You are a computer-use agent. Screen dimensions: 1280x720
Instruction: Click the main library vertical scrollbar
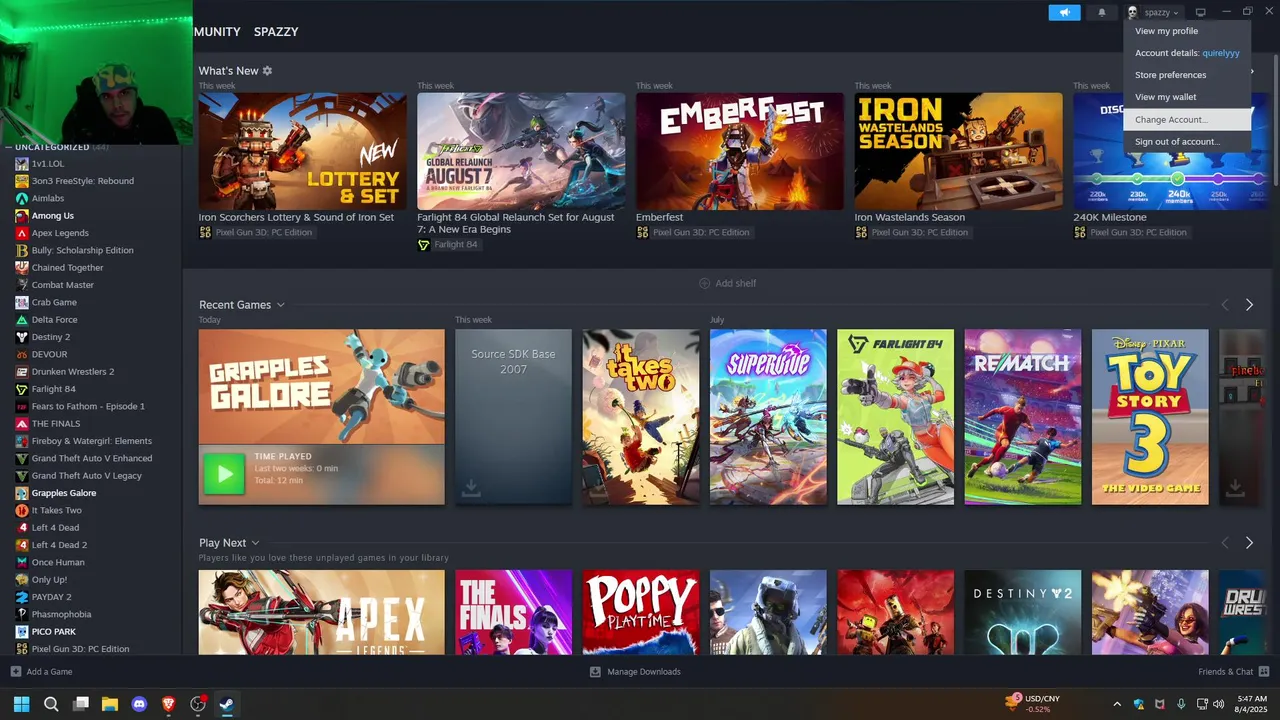[x=1275, y=118]
